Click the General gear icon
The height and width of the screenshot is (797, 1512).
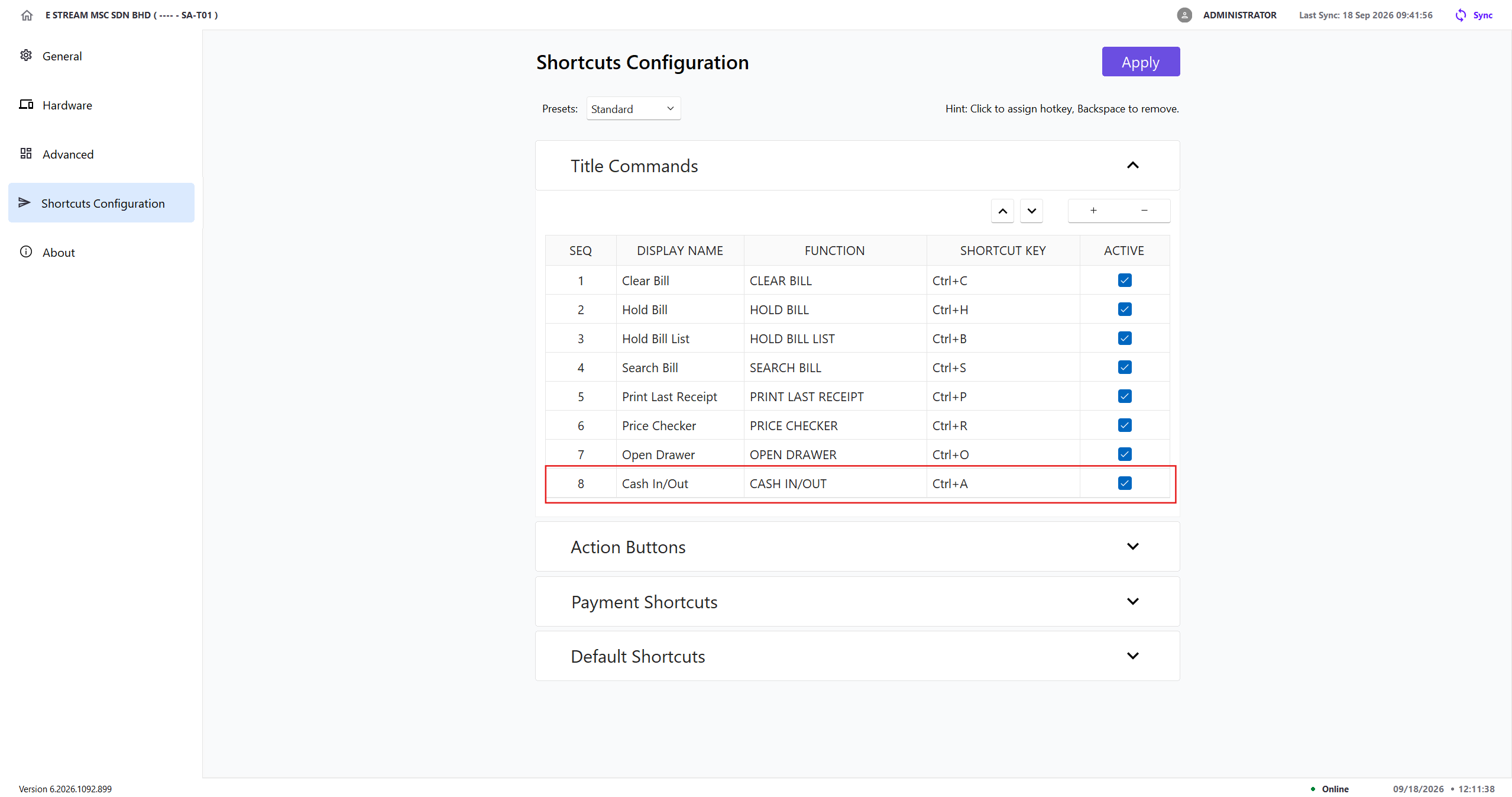[26, 56]
